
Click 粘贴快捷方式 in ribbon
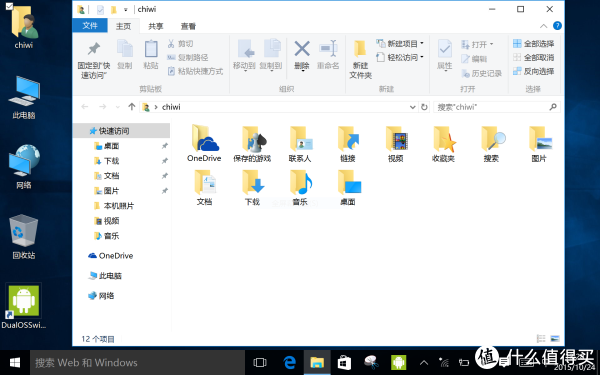tap(195, 71)
